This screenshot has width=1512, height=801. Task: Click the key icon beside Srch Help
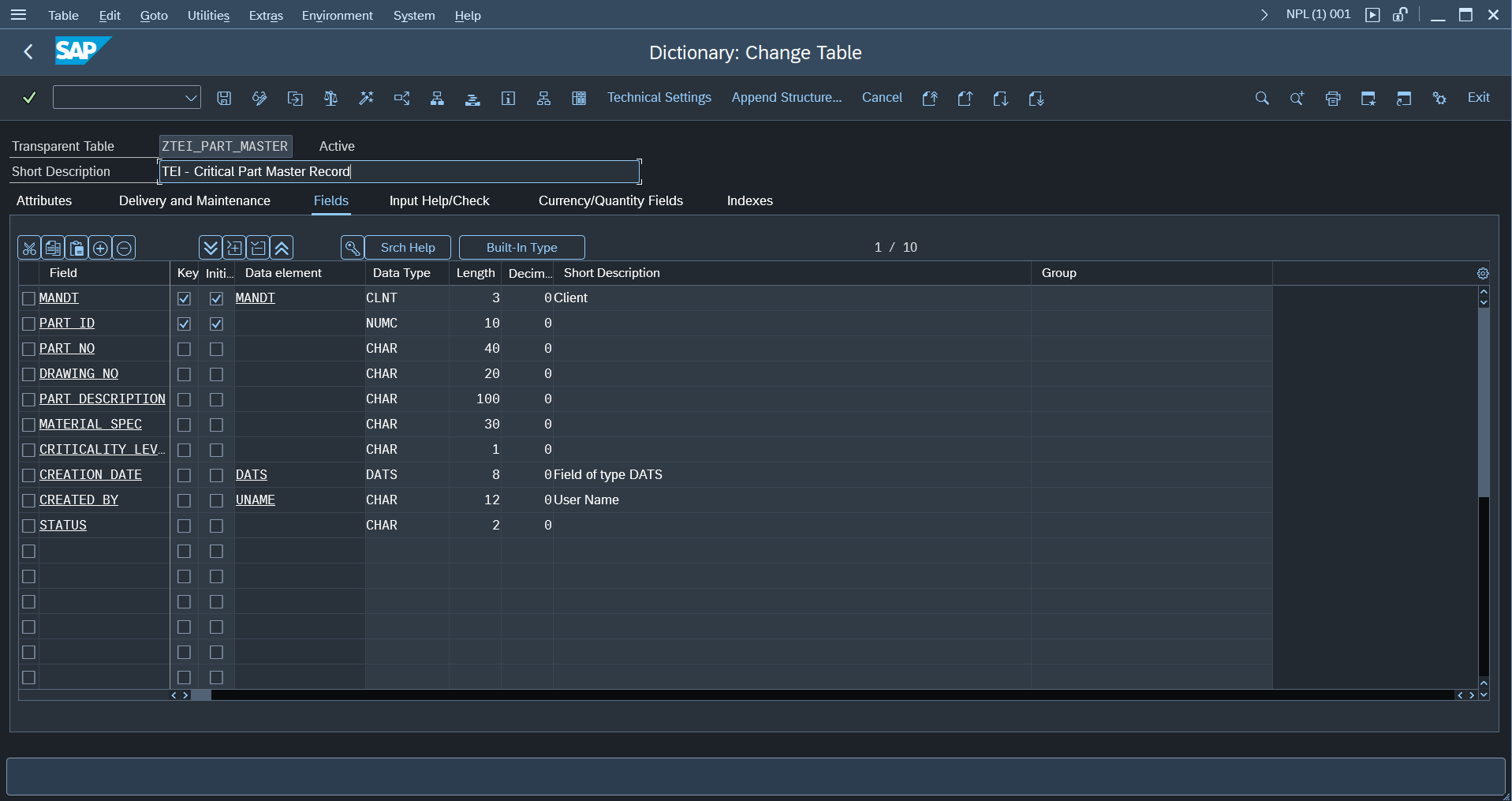[353, 248]
